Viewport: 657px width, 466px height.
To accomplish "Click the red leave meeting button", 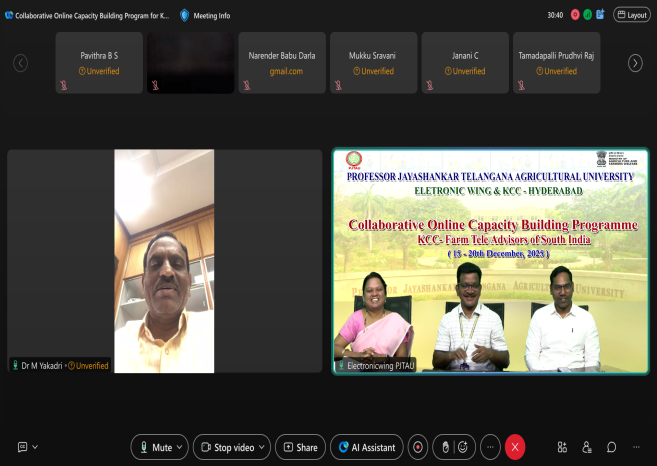I will tap(515, 447).
